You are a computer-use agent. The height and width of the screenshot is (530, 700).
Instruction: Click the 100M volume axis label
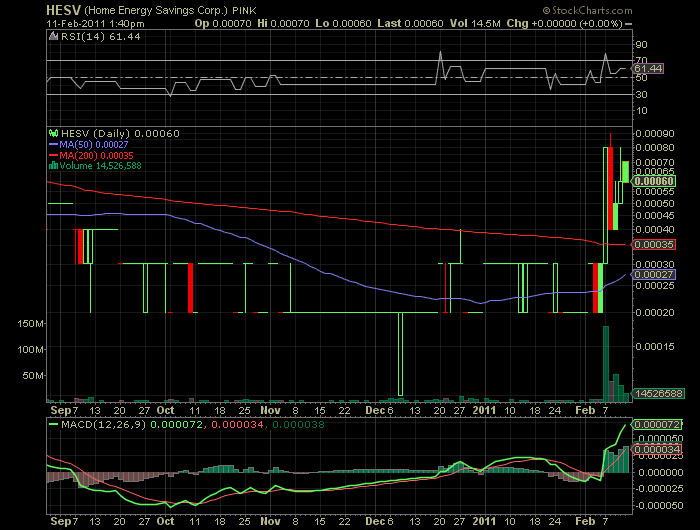click(30, 349)
